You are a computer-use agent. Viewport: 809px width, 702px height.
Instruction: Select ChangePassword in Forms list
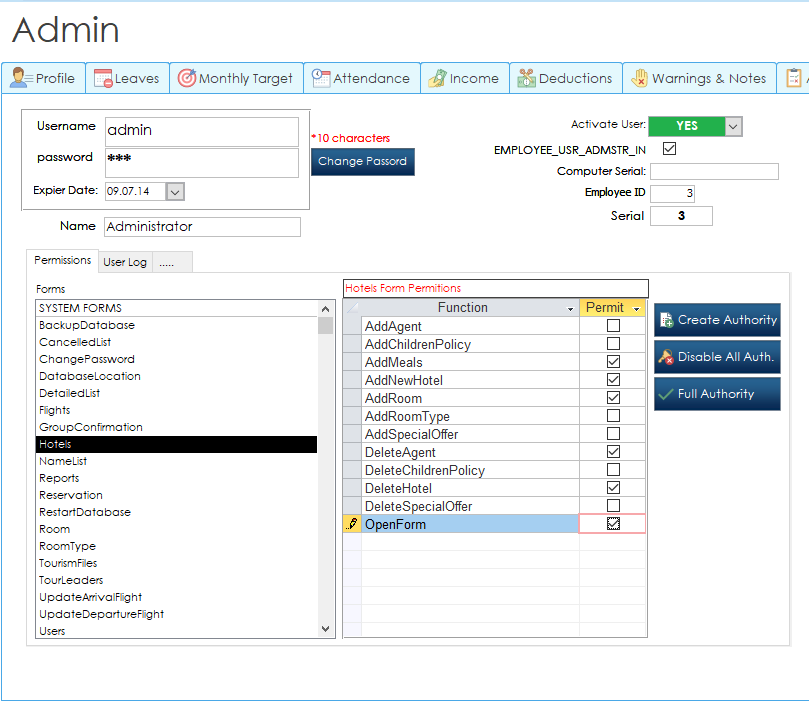click(x=176, y=360)
